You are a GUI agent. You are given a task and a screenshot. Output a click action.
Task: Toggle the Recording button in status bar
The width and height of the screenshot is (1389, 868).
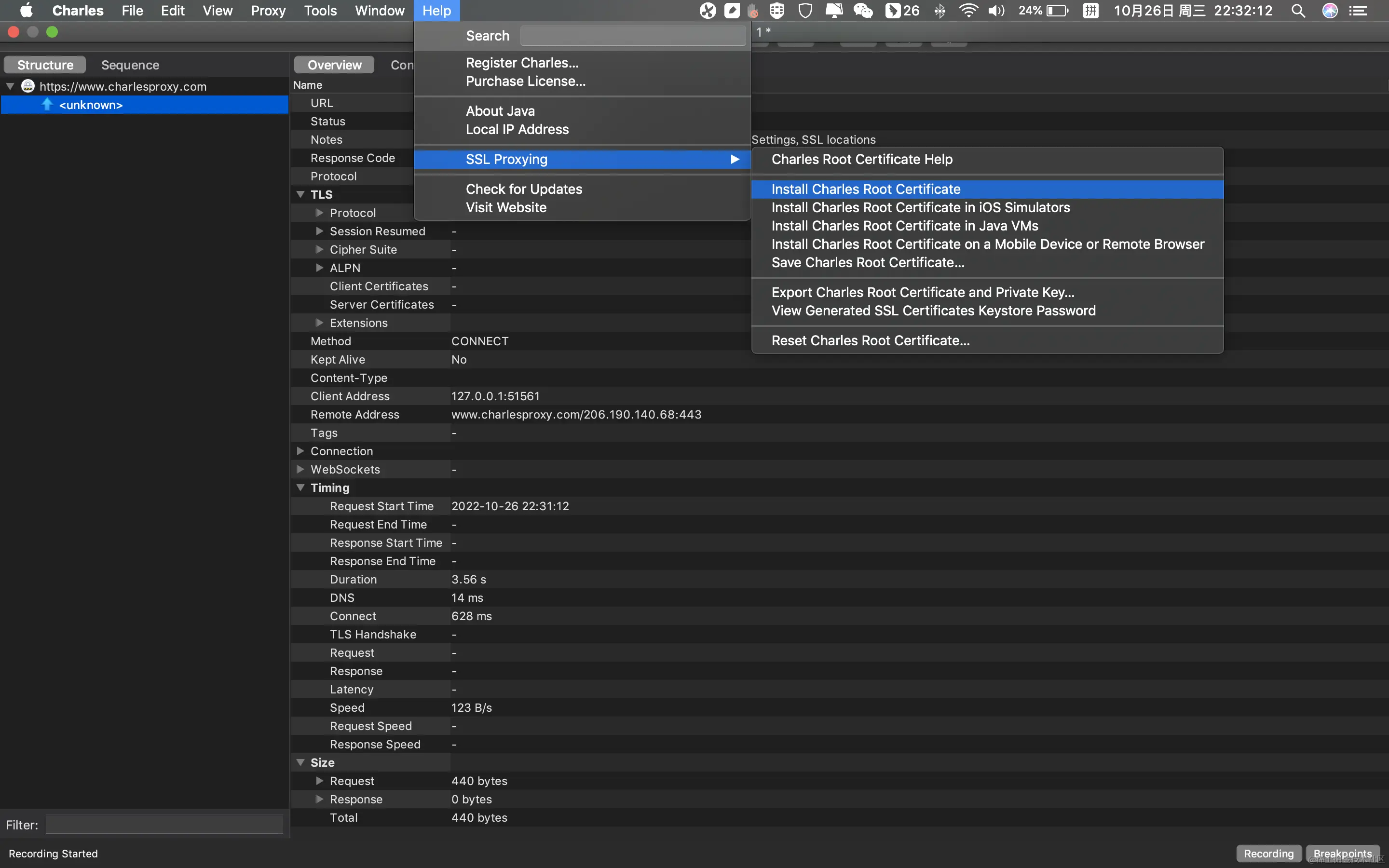pyautogui.click(x=1268, y=854)
